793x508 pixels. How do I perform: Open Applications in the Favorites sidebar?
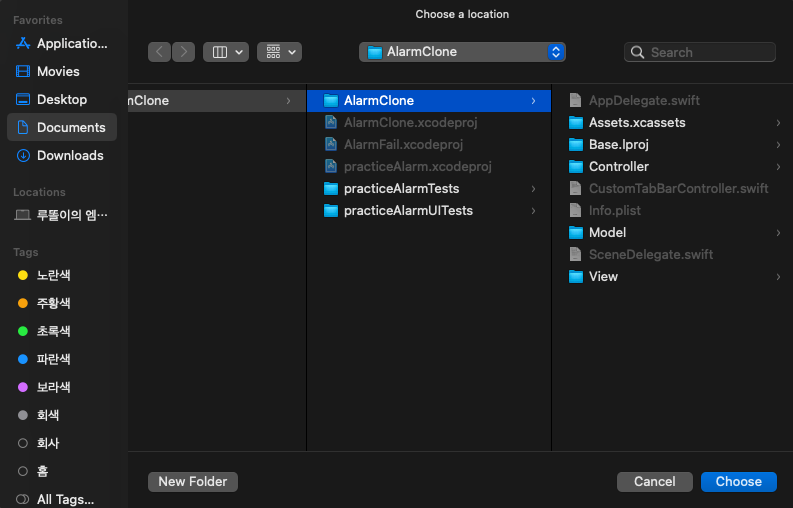pos(62,44)
